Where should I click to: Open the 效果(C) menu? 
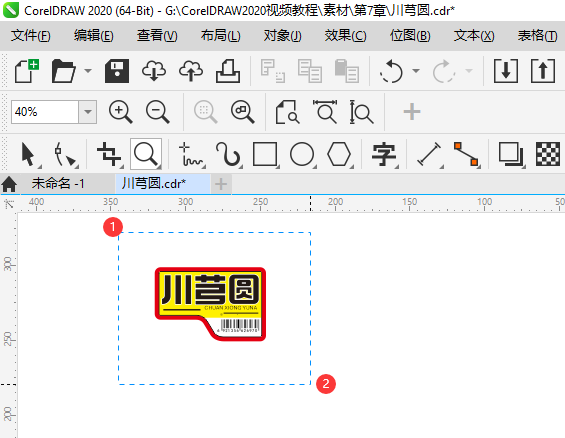pyautogui.click(x=345, y=36)
